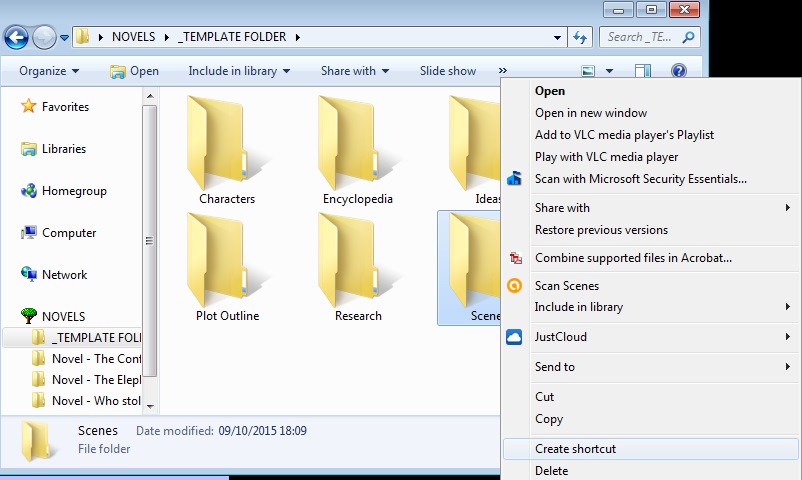
Task: Select the NOVELS tree node
Action: (53, 316)
